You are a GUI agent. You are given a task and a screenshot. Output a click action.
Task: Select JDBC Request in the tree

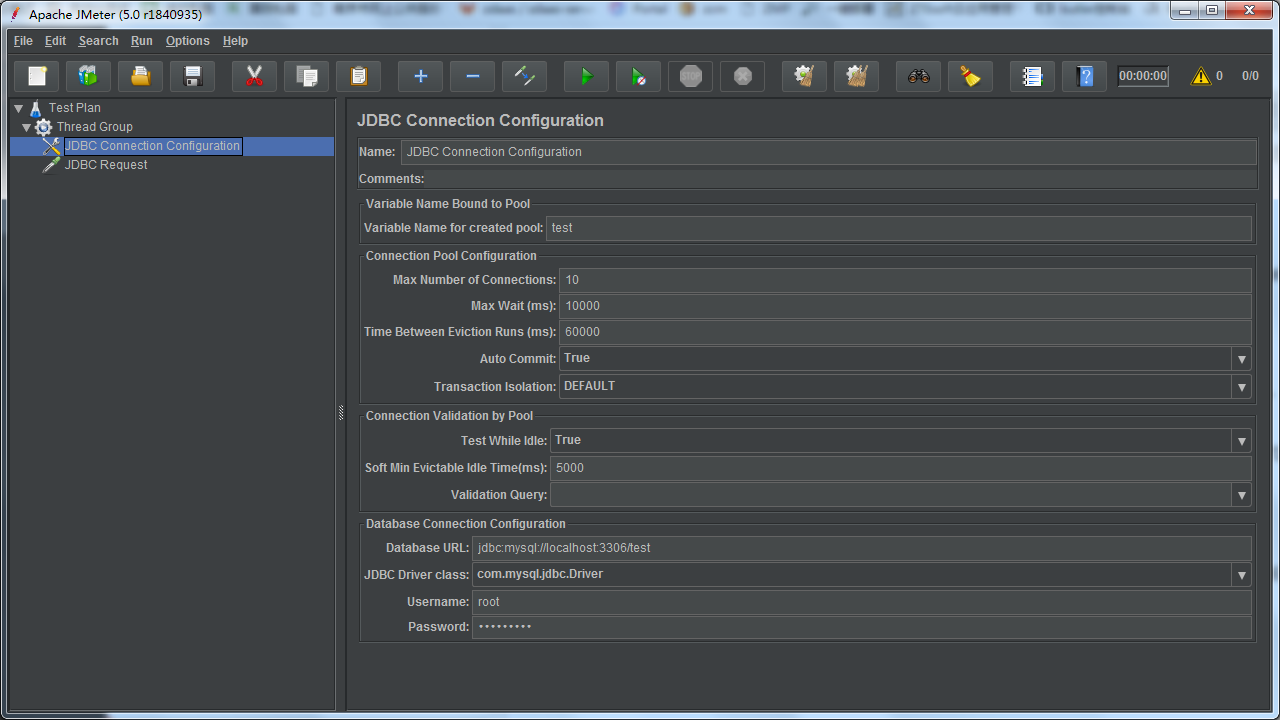pyautogui.click(x=106, y=165)
